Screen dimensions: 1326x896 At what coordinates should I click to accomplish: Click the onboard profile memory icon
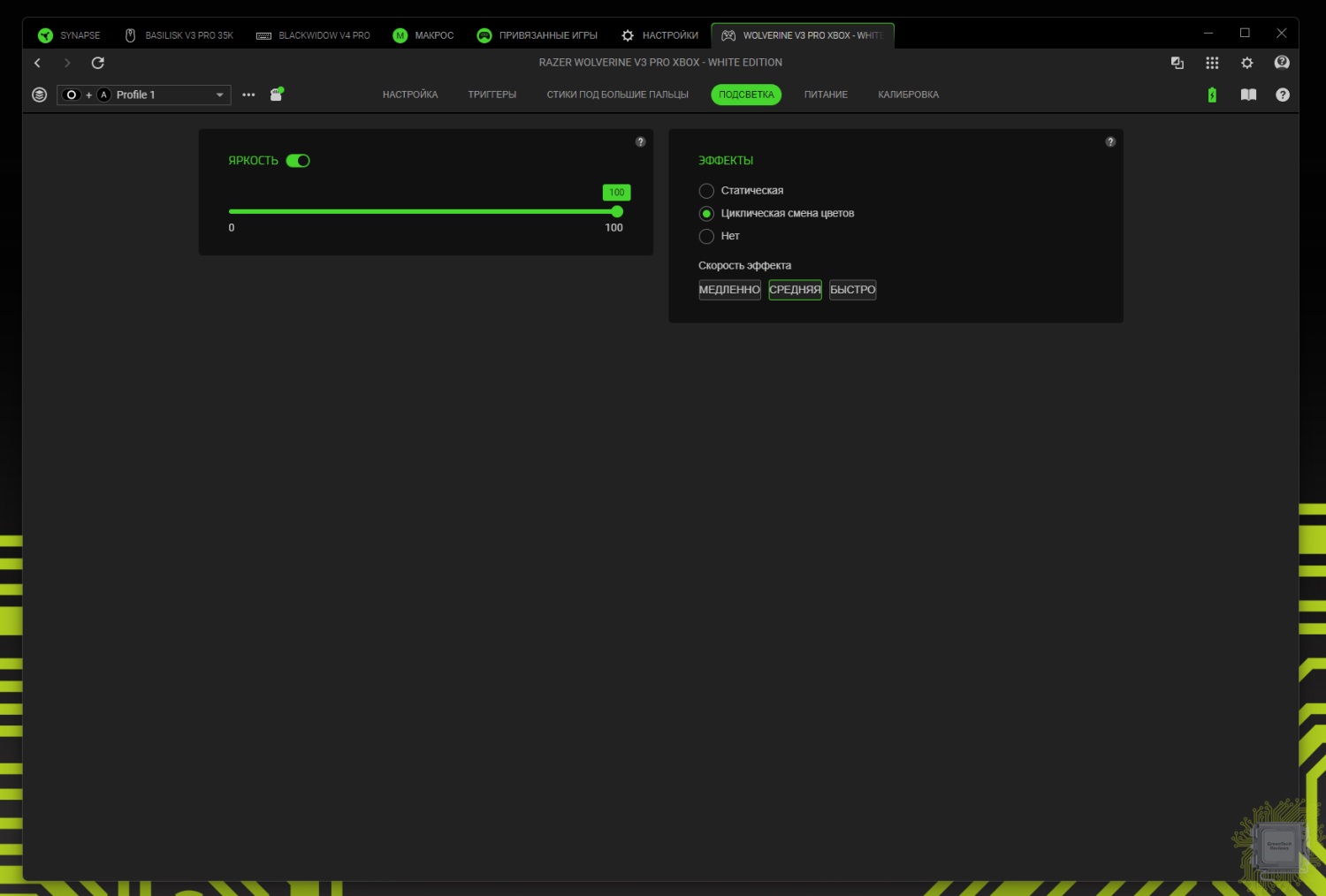(276, 95)
